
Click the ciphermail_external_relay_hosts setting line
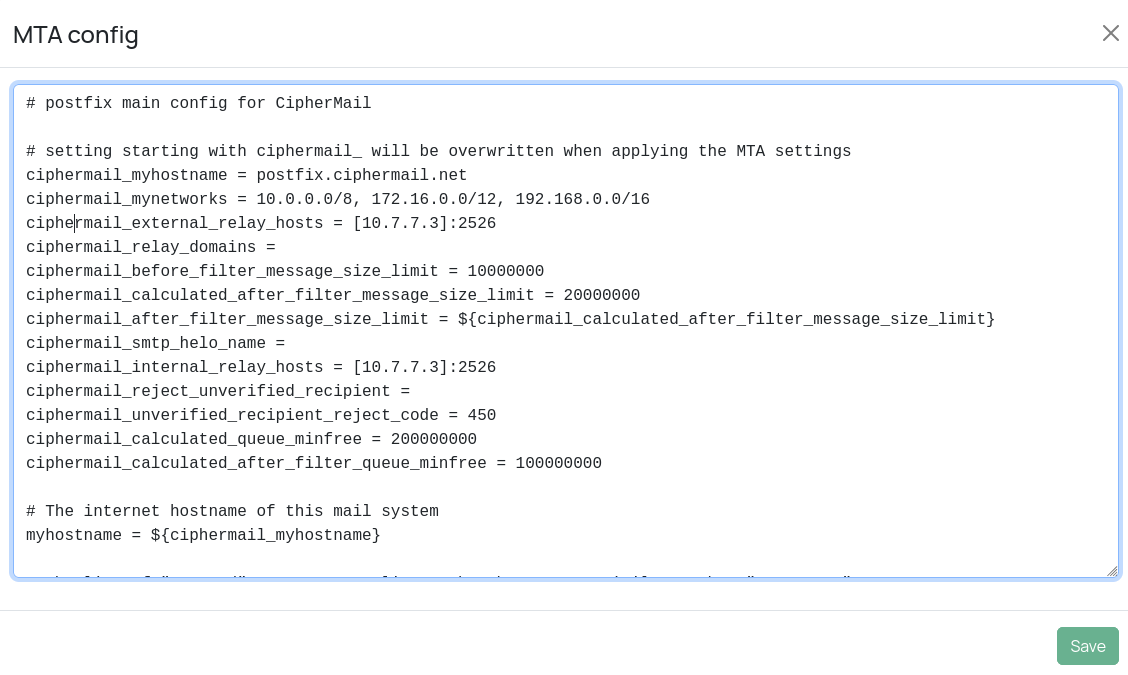[x=260, y=224]
